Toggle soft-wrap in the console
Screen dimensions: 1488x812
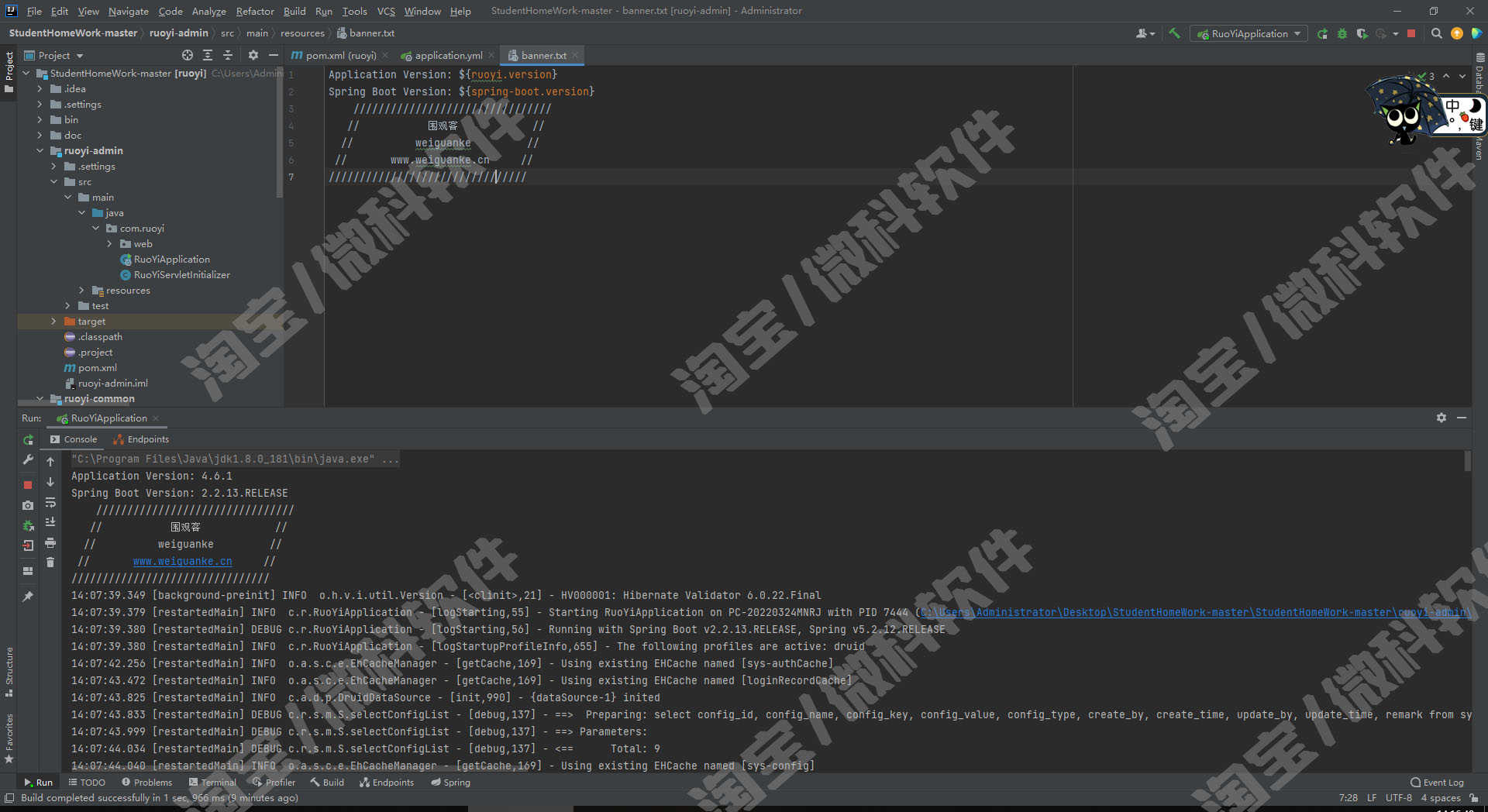coord(50,502)
